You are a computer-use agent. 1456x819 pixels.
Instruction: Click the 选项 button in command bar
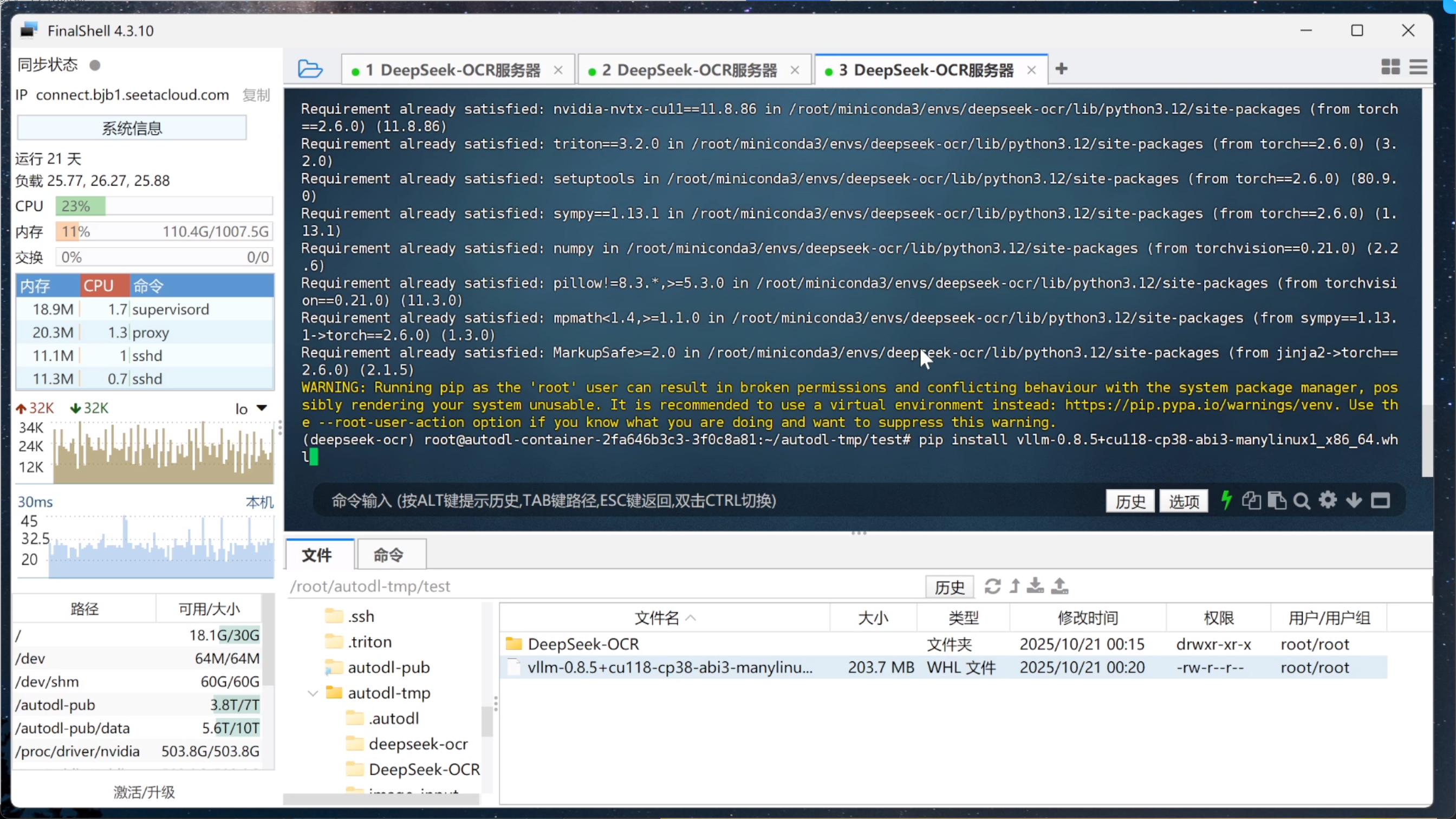[1184, 502]
